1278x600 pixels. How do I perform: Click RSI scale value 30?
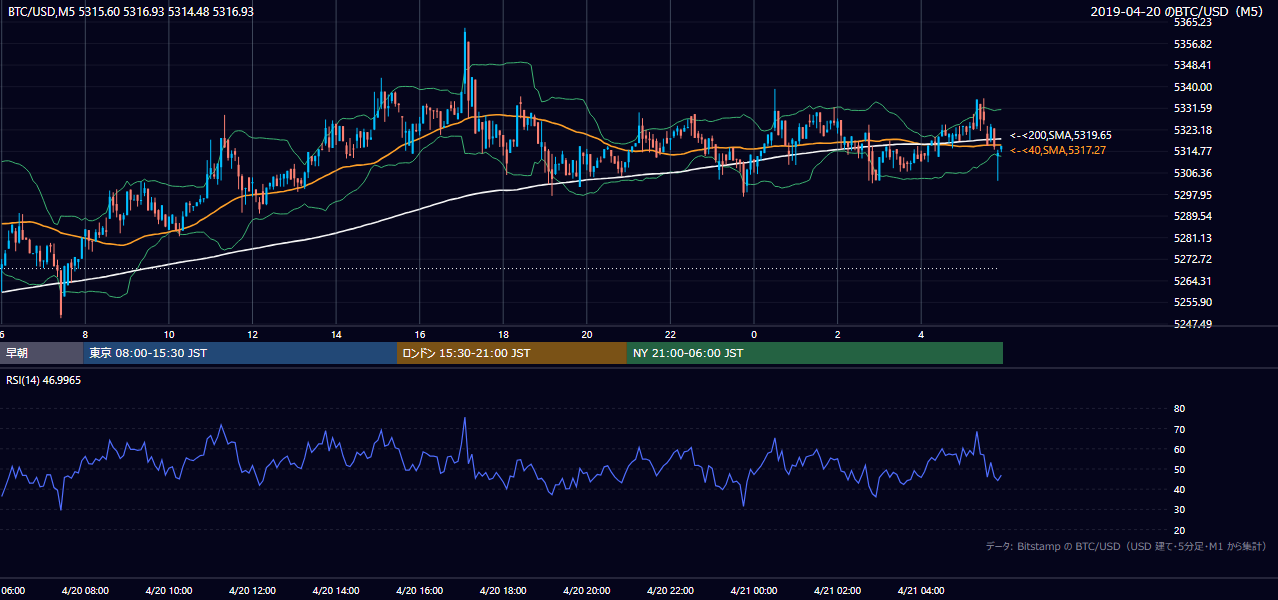[1179, 510]
